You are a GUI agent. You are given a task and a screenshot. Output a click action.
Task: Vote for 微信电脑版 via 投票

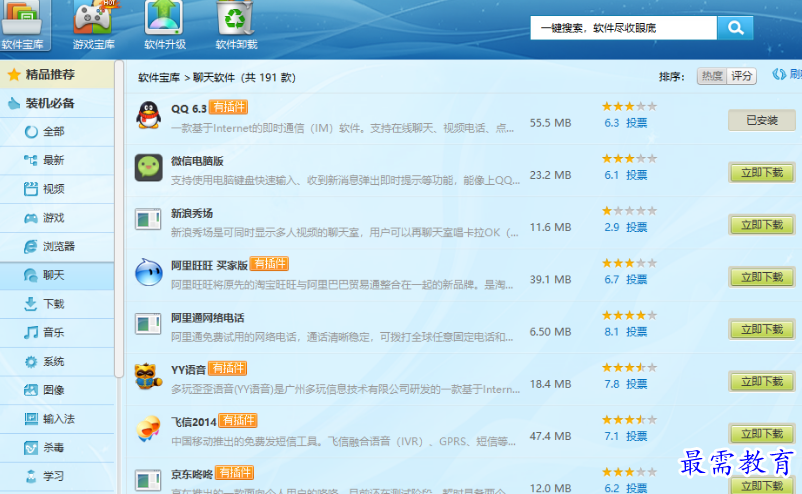pyautogui.click(x=637, y=175)
